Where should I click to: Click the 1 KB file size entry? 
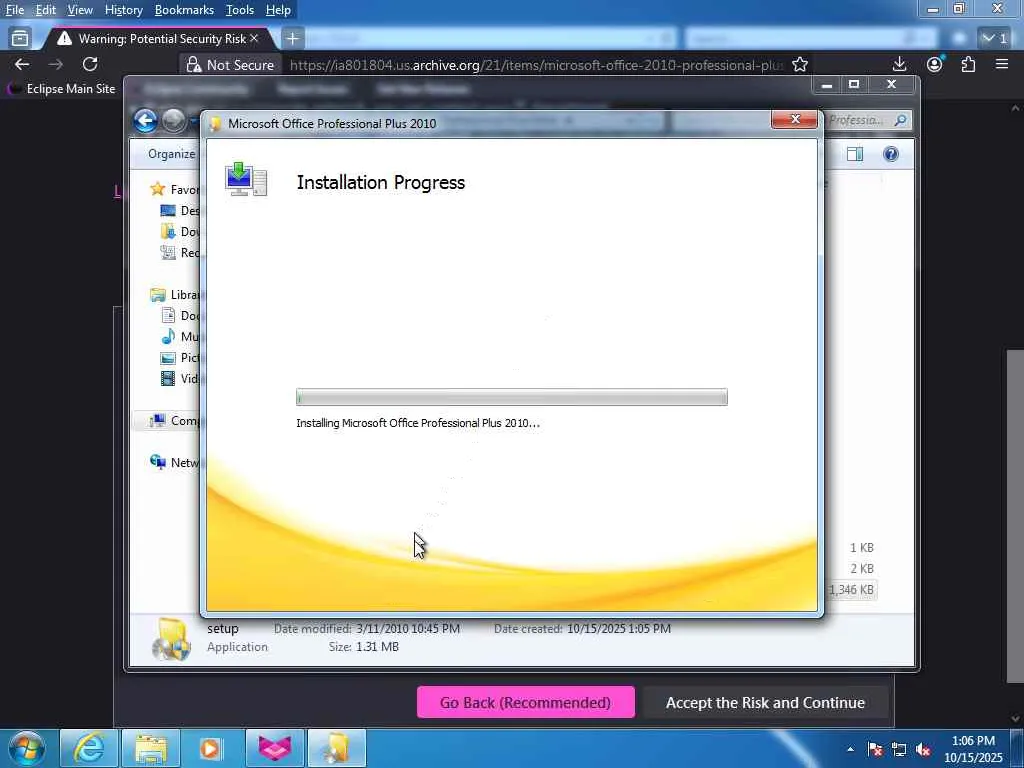tap(861, 548)
